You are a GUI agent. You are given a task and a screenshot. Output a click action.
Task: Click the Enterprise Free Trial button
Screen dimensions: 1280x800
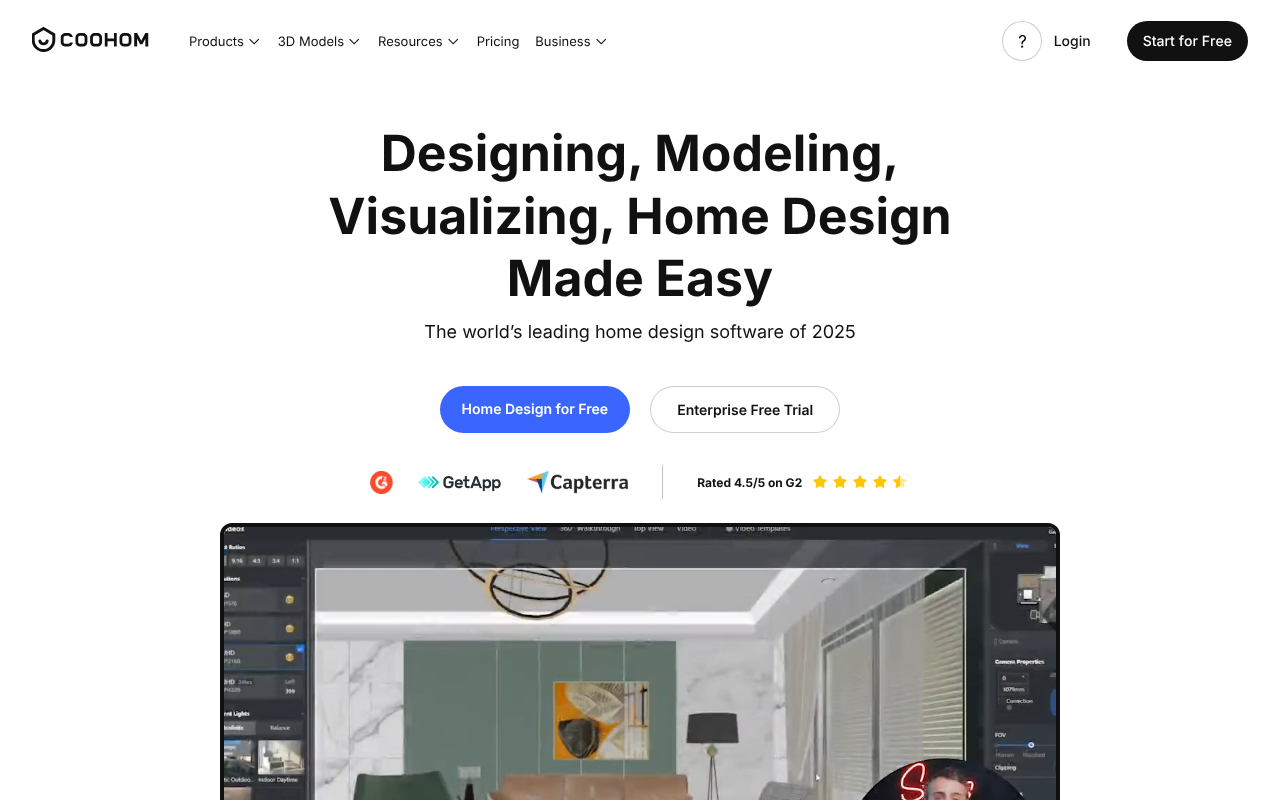click(x=745, y=409)
